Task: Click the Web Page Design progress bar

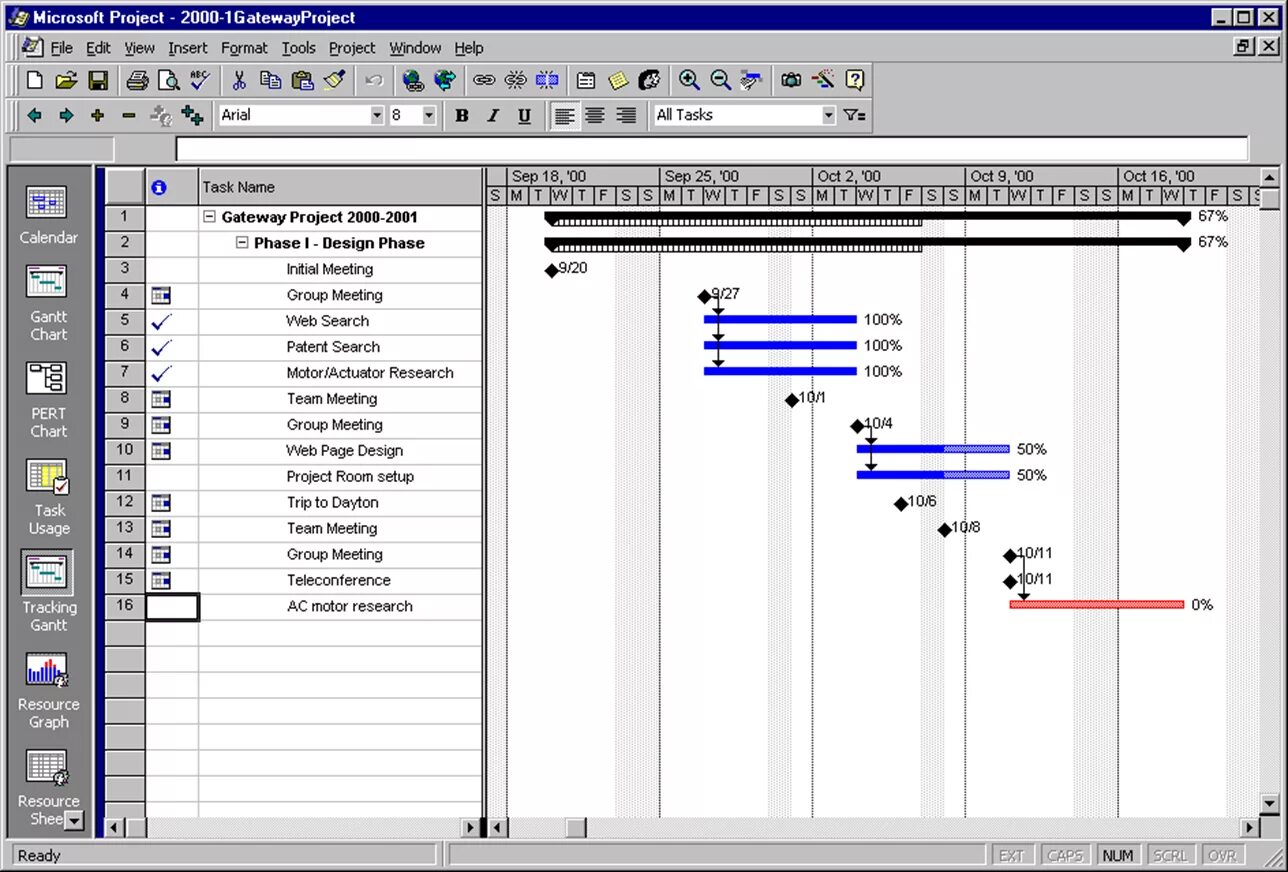Action: (933, 449)
